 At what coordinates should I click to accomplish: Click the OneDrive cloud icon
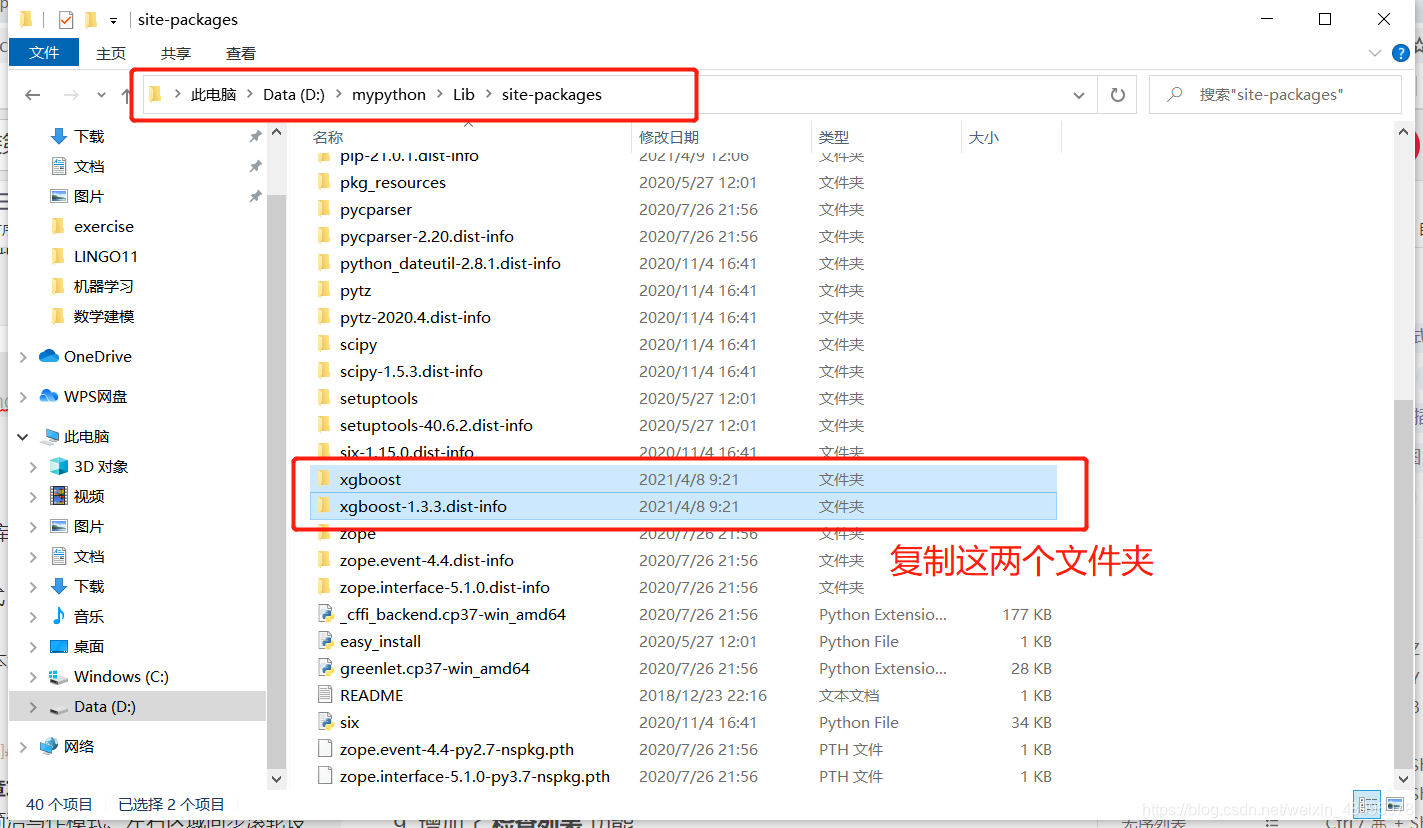tap(49, 356)
